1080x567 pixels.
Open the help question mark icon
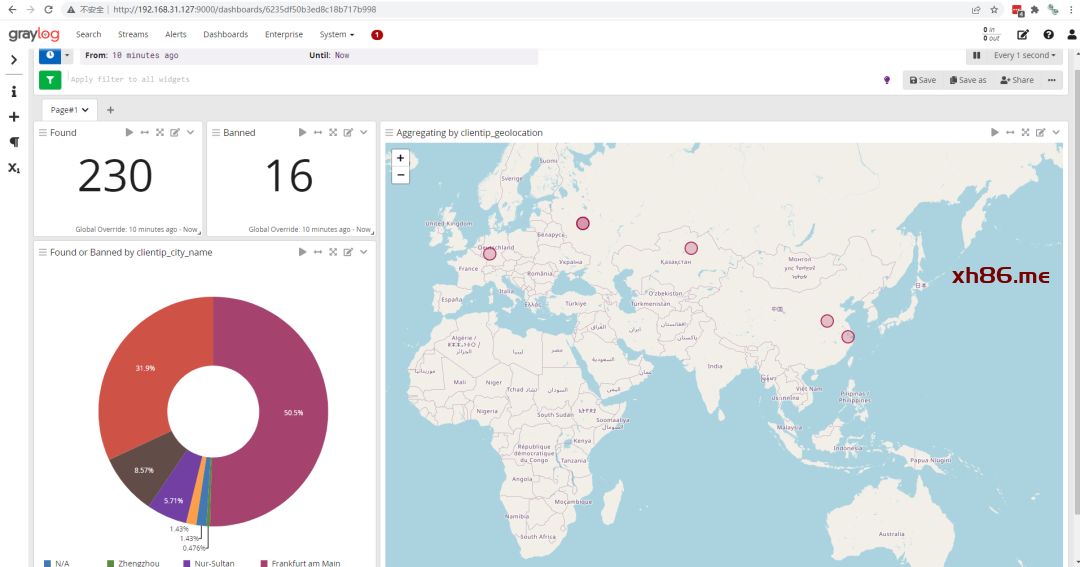tap(1048, 34)
